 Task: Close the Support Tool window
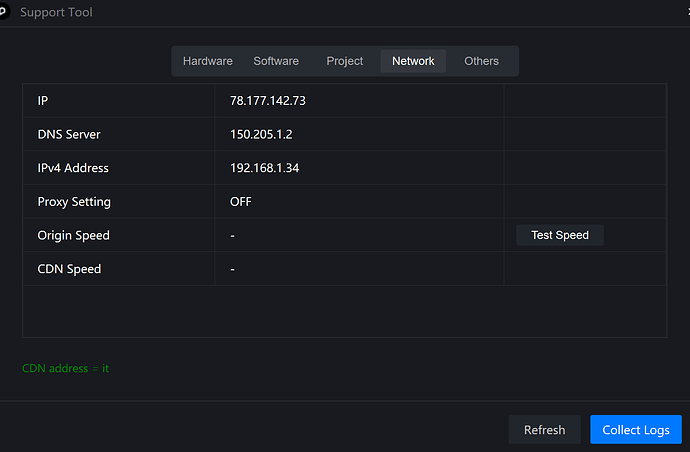coord(686,14)
